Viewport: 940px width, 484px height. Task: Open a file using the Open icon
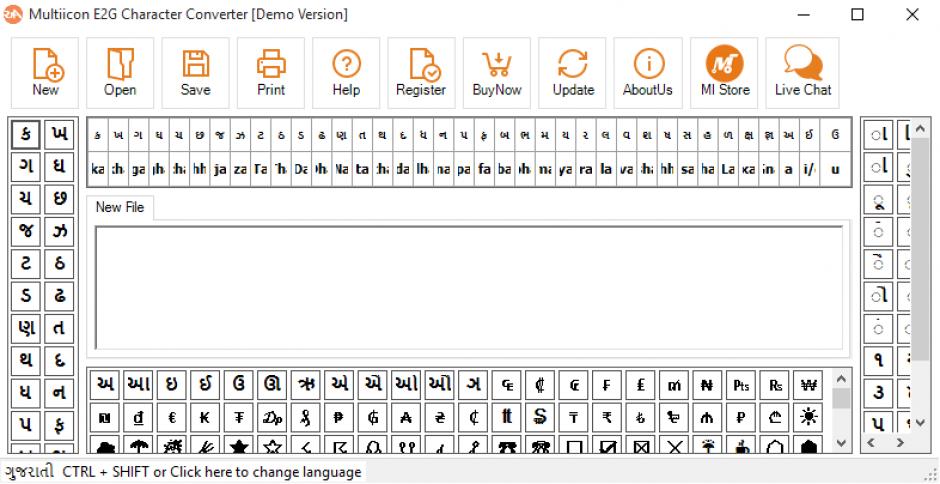coord(120,73)
